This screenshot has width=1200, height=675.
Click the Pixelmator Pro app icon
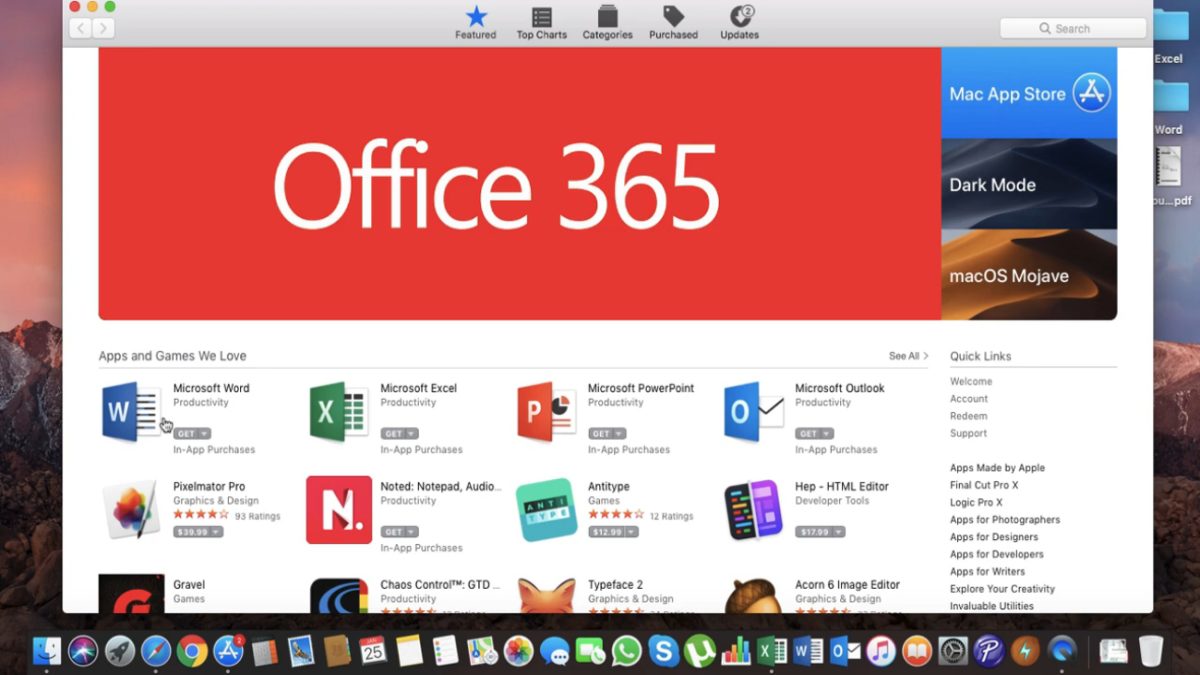coord(131,510)
